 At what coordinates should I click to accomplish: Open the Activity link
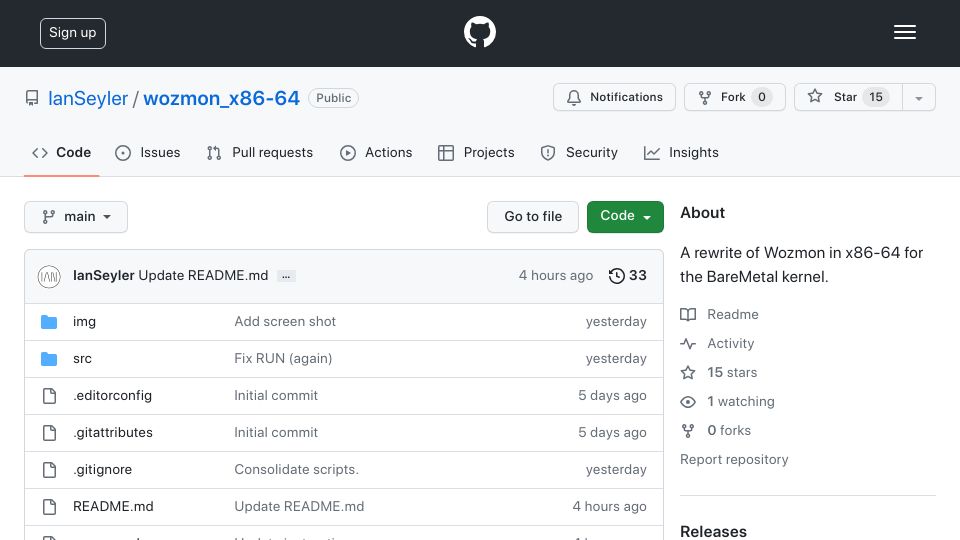(x=730, y=343)
